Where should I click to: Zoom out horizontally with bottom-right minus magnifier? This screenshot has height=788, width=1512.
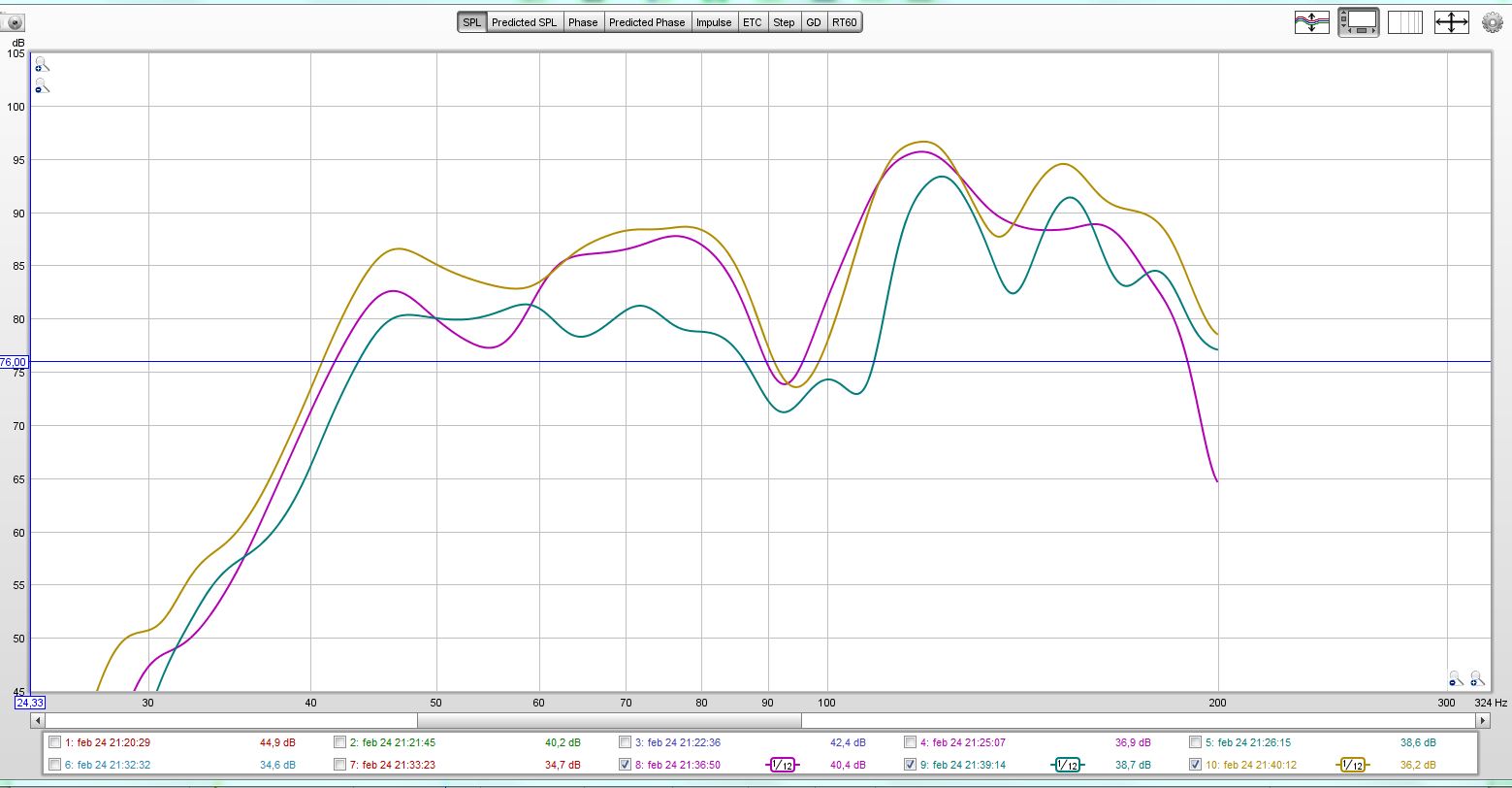(x=1456, y=678)
